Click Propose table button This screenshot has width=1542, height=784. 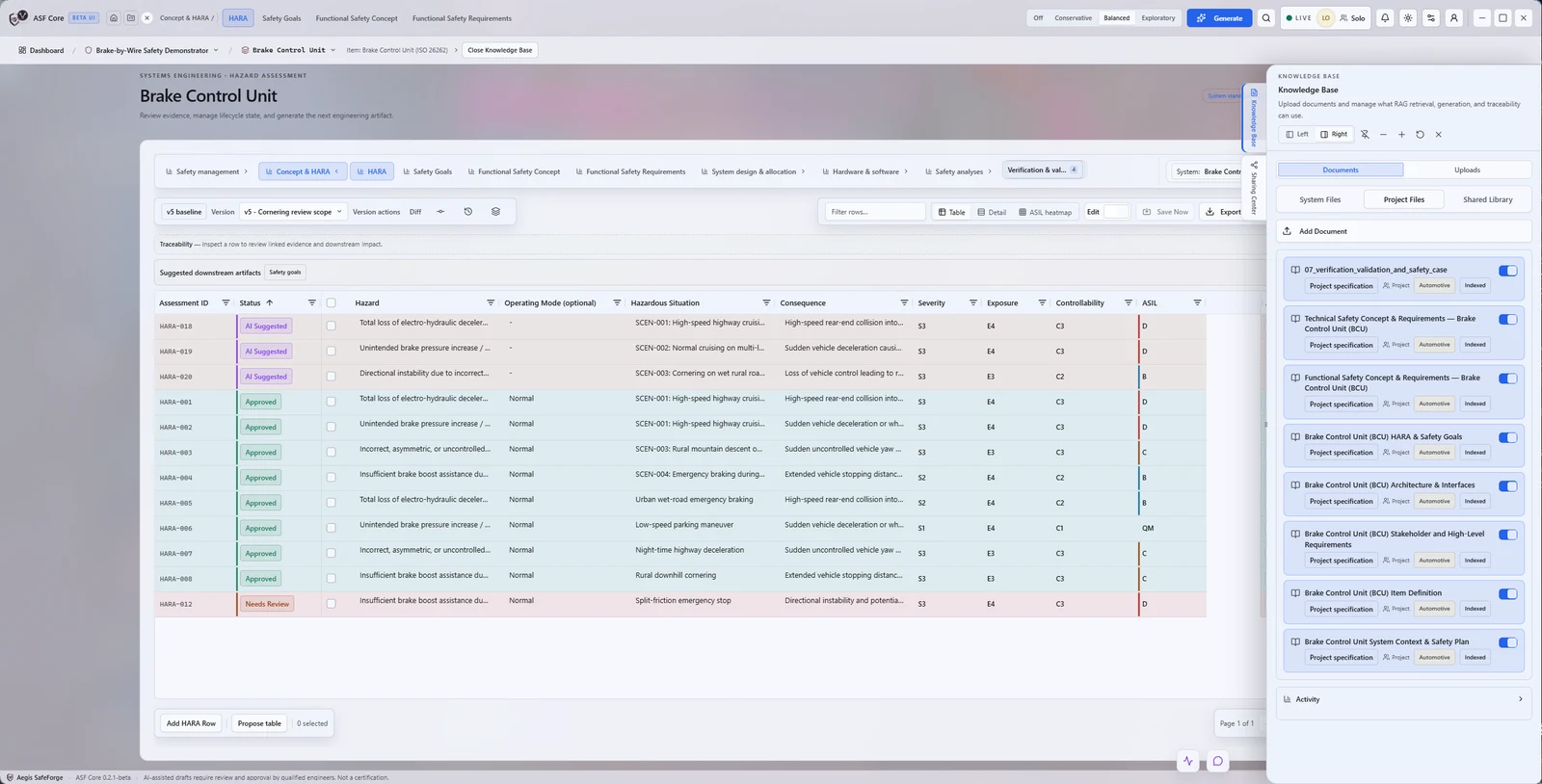click(259, 723)
